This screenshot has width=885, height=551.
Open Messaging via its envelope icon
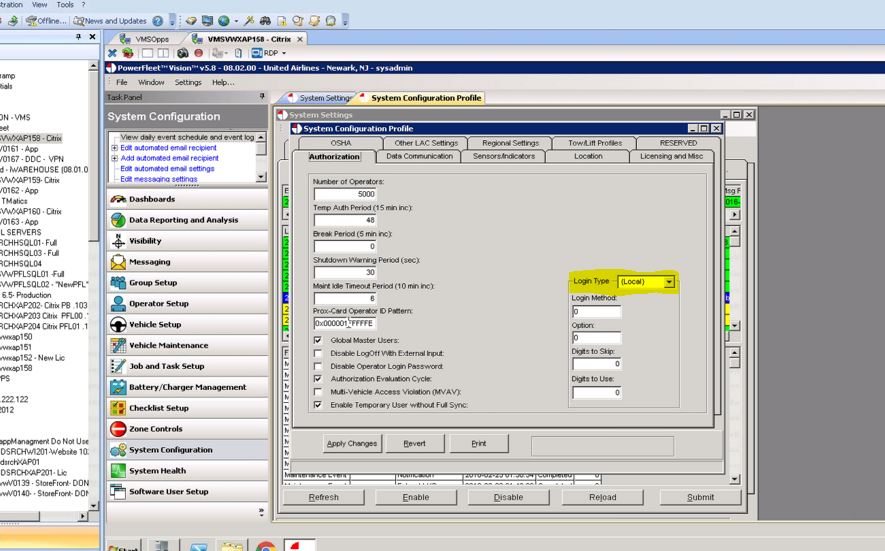(x=118, y=262)
